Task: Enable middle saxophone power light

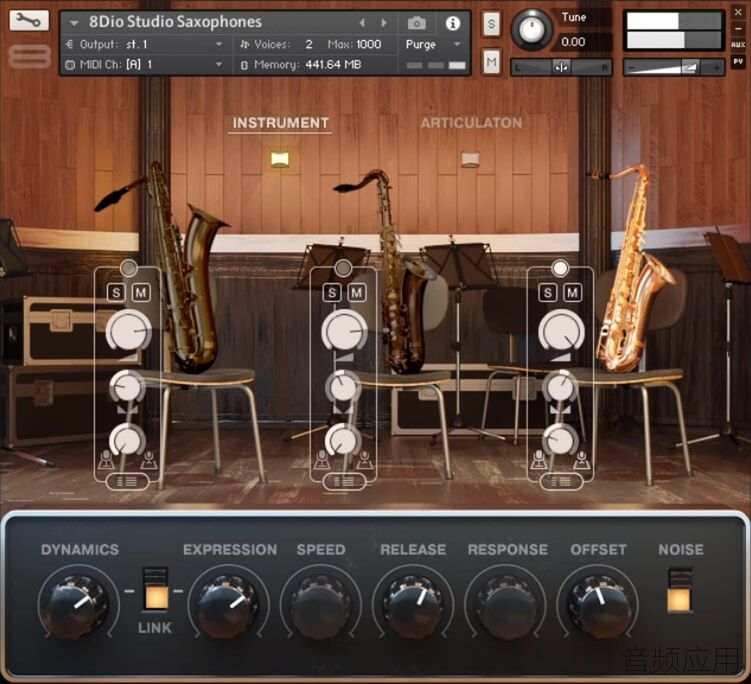Action: tap(343, 268)
